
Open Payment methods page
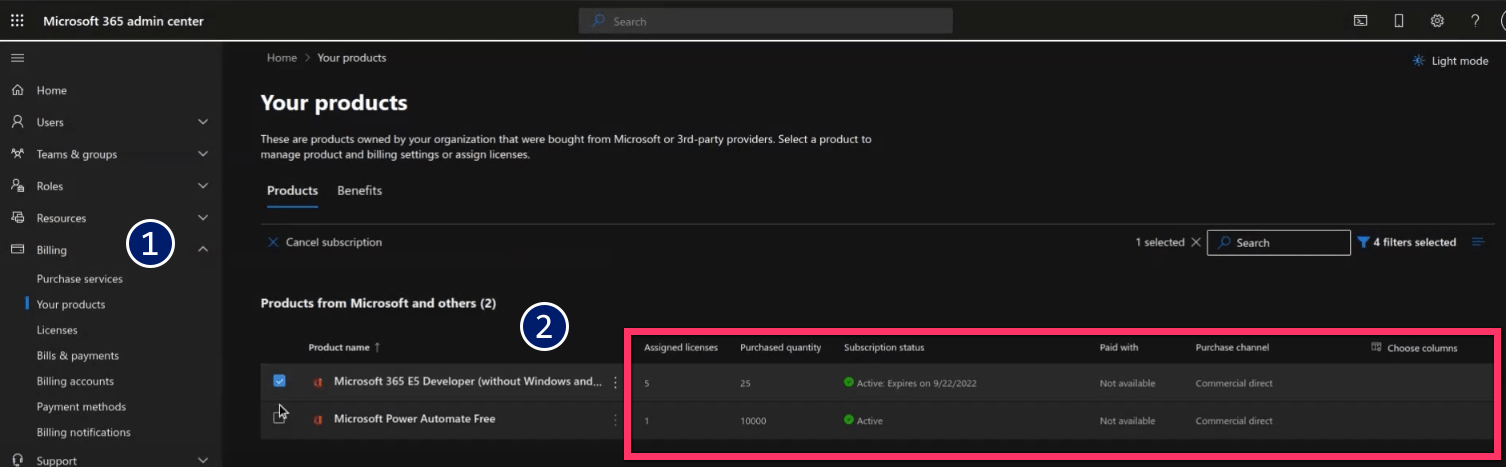(81, 407)
